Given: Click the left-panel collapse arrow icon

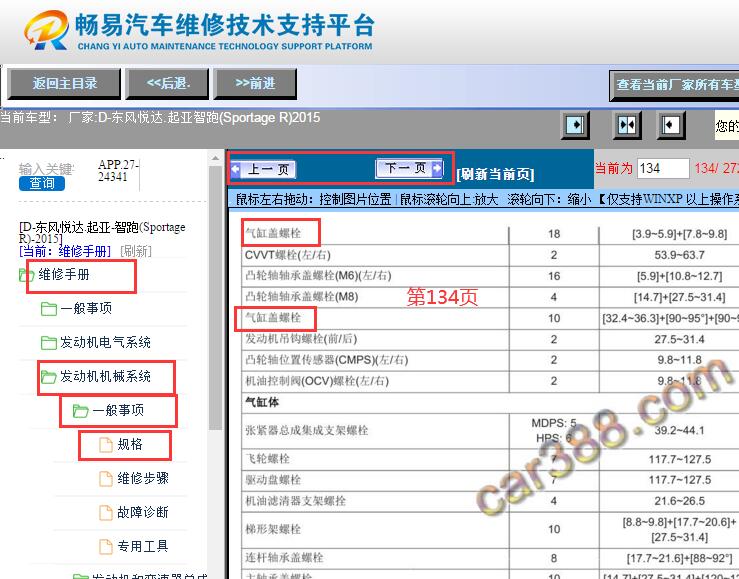Looking at the screenshot, I should click(575, 125).
